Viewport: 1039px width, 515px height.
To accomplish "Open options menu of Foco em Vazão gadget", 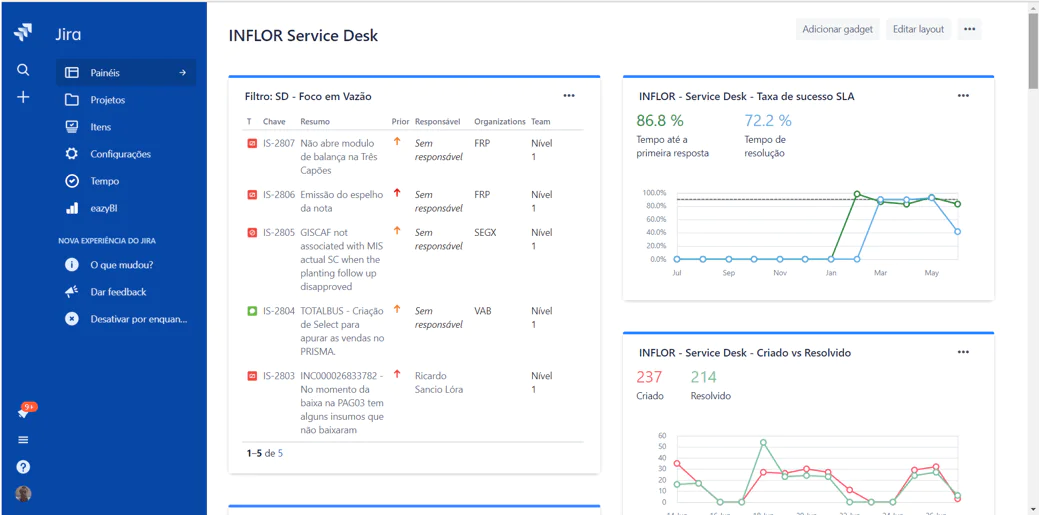I will tap(569, 96).
